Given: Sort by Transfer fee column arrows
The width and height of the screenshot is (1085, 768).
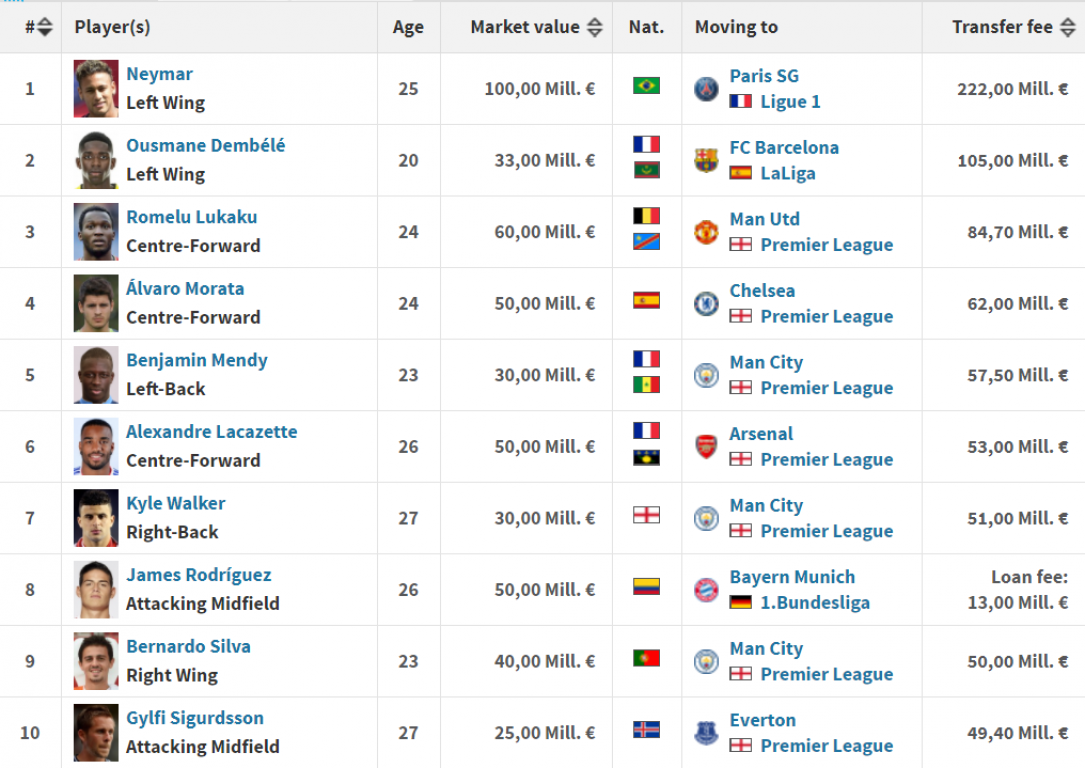Looking at the screenshot, I should [1068, 28].
